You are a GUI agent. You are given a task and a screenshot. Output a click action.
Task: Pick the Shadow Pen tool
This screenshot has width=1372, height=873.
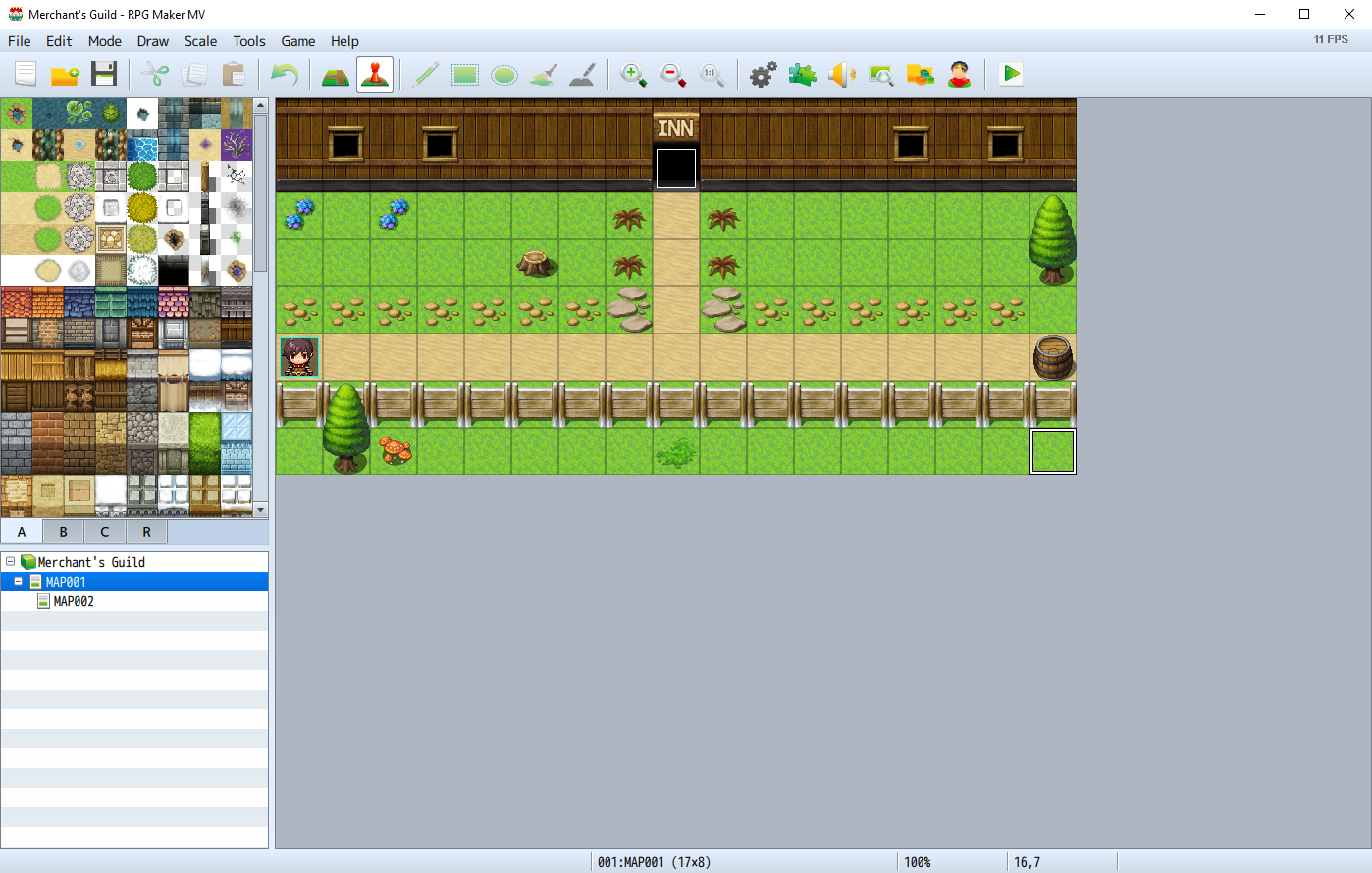(x=583, y=75)
